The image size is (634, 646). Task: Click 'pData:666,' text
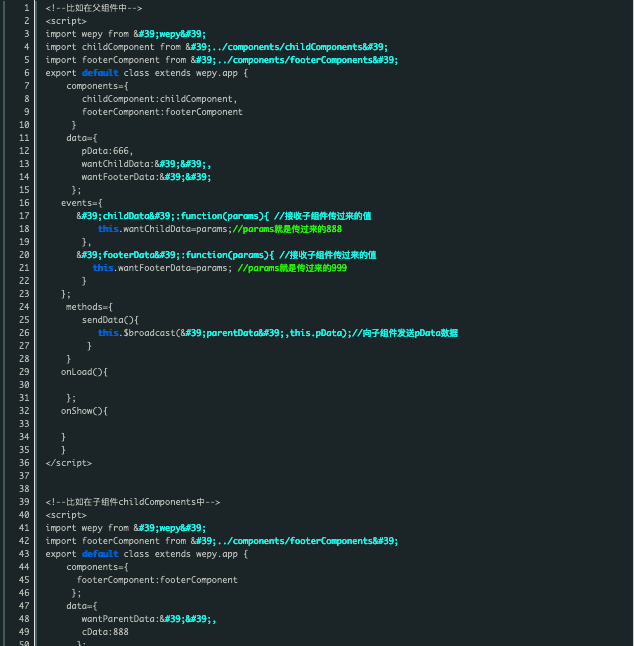click(107, 151)
